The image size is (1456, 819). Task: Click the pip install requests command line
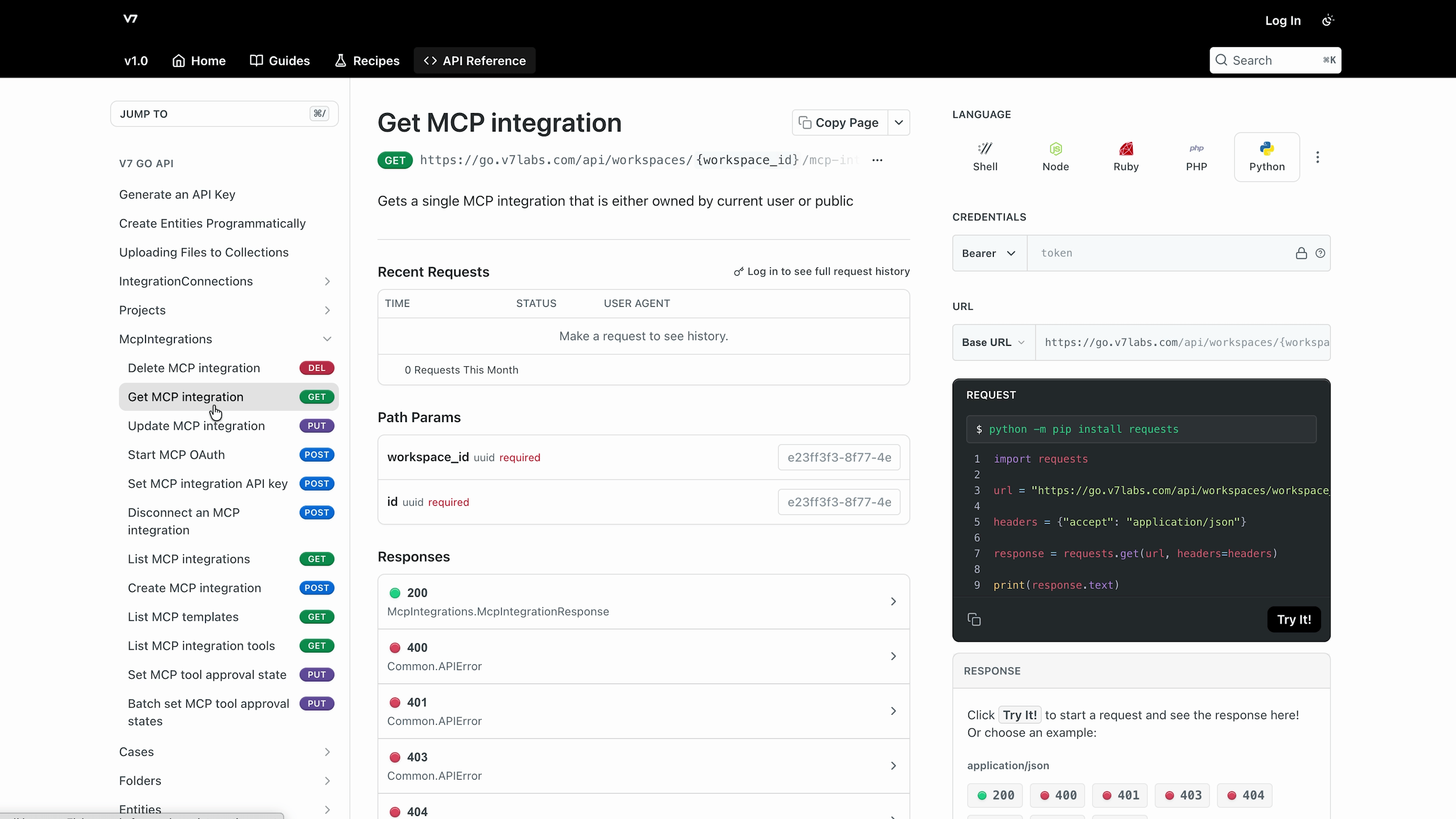[x=1141, y=429]
